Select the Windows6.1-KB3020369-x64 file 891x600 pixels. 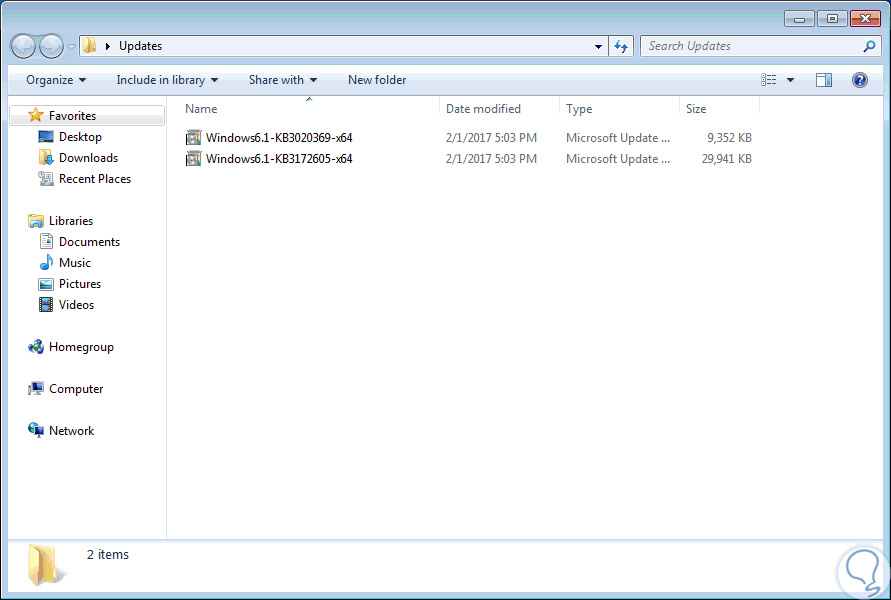[x=278, y=138]
